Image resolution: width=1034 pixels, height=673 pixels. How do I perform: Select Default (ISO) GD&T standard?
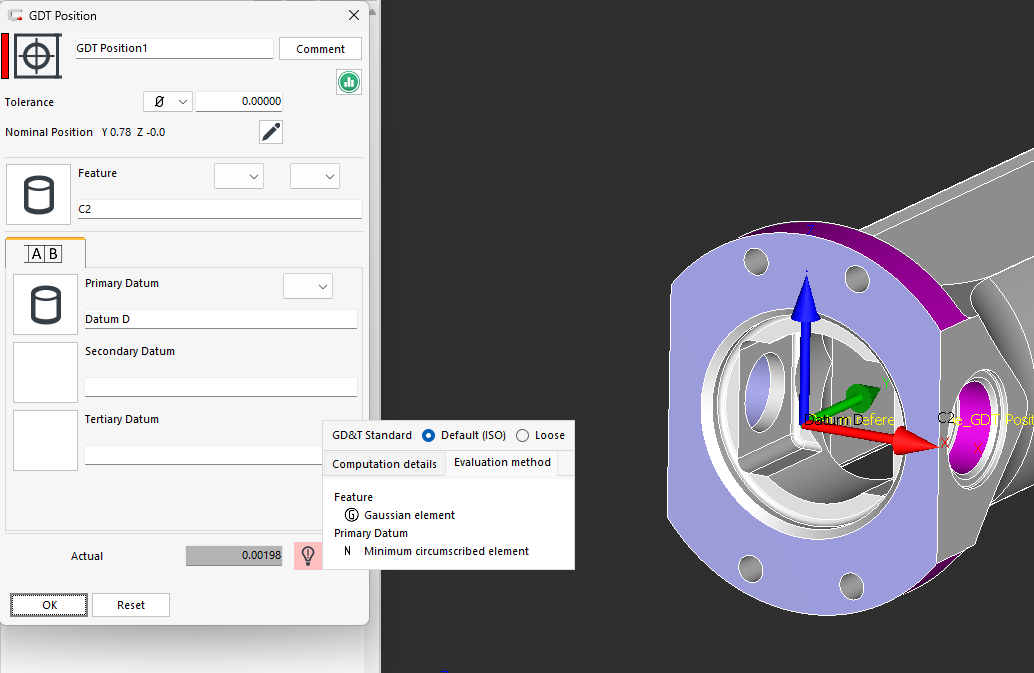pos(429,435)
